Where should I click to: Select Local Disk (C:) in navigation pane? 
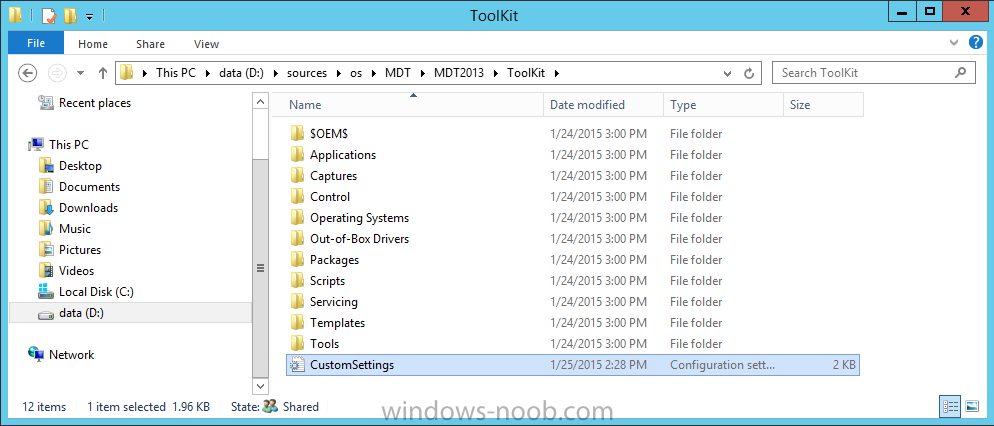(x=96, y=292)
